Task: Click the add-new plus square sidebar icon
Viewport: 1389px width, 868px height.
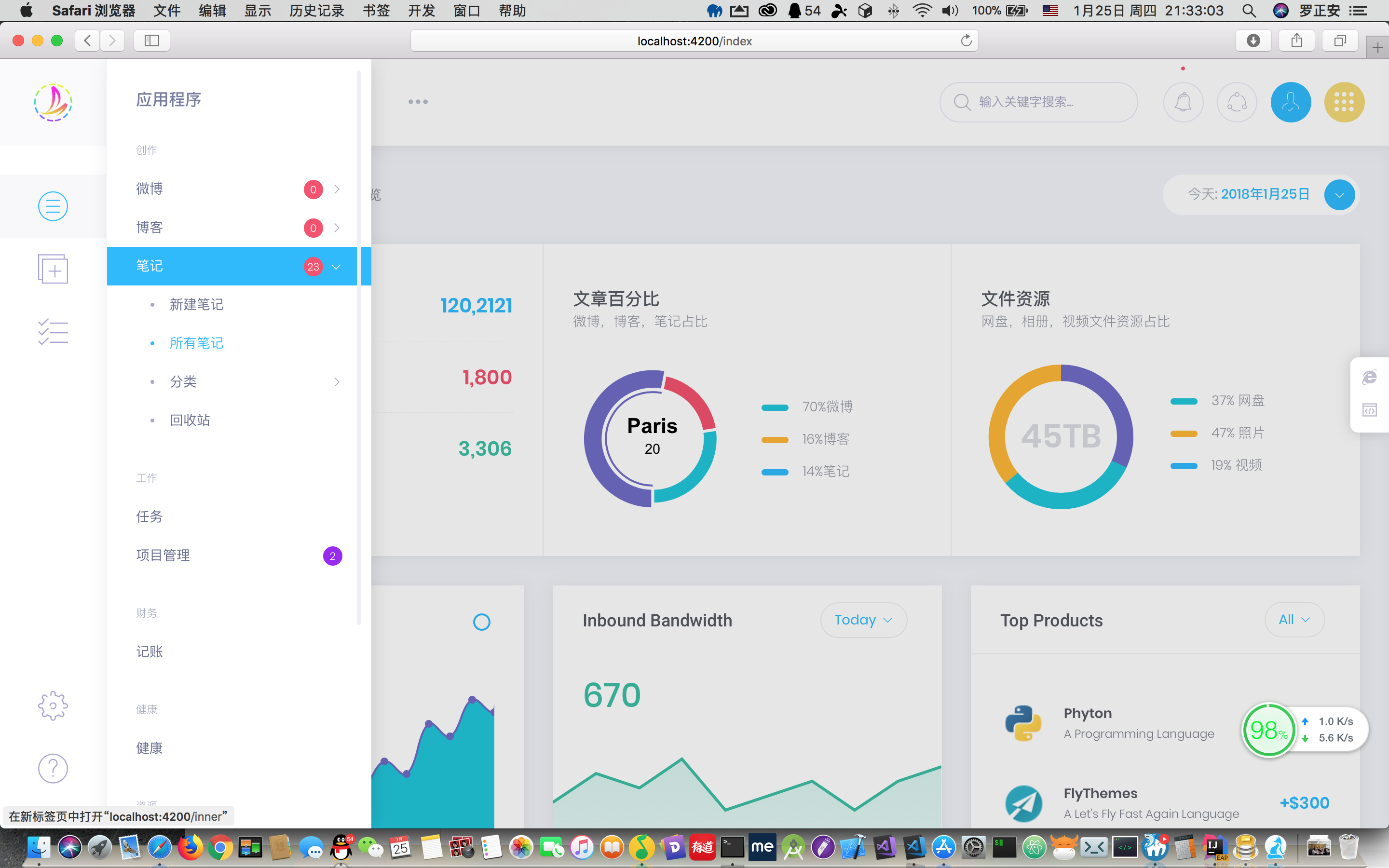Action: click(x=53, y=269)
